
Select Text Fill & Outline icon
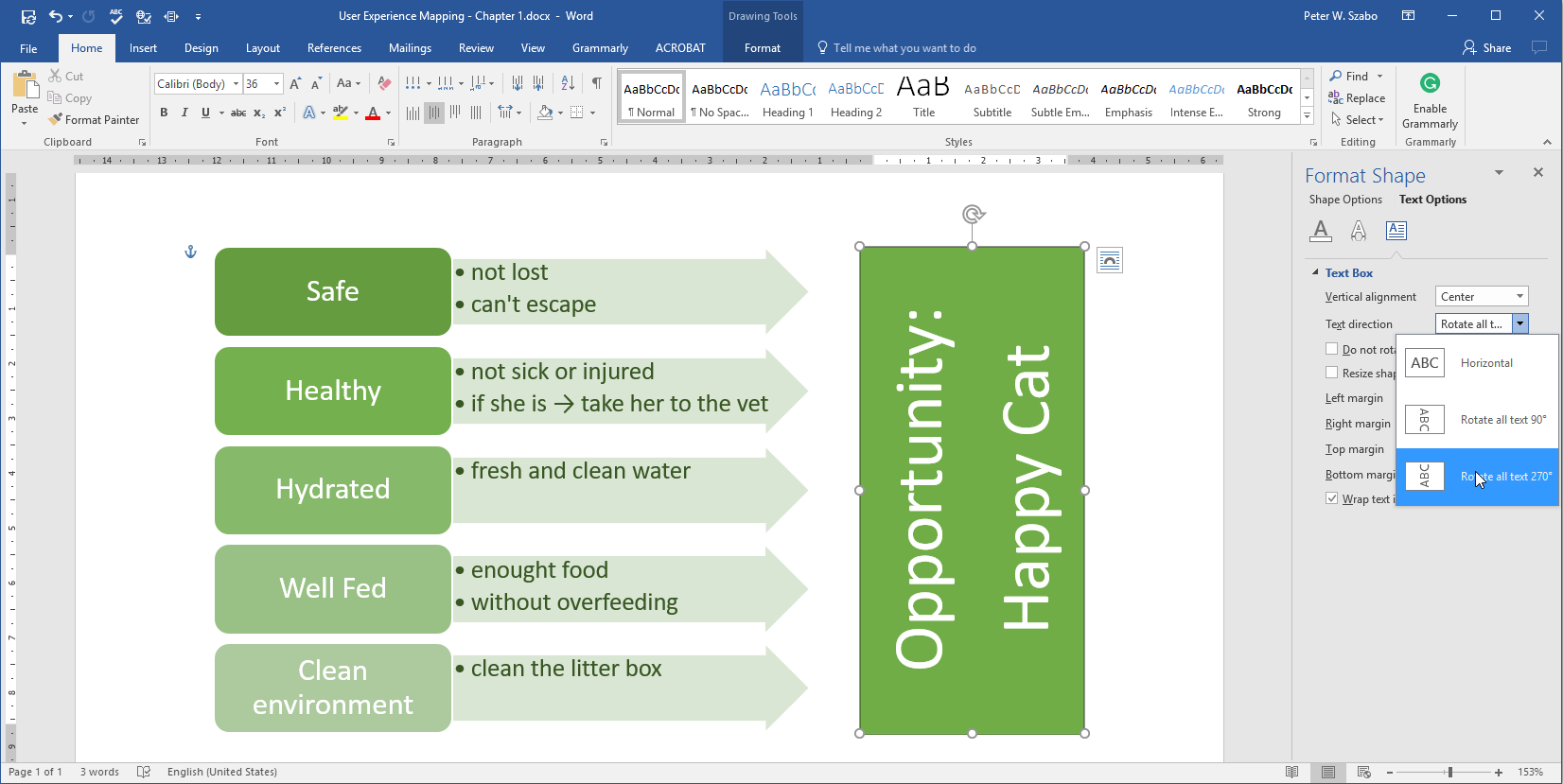(1321, 230)
